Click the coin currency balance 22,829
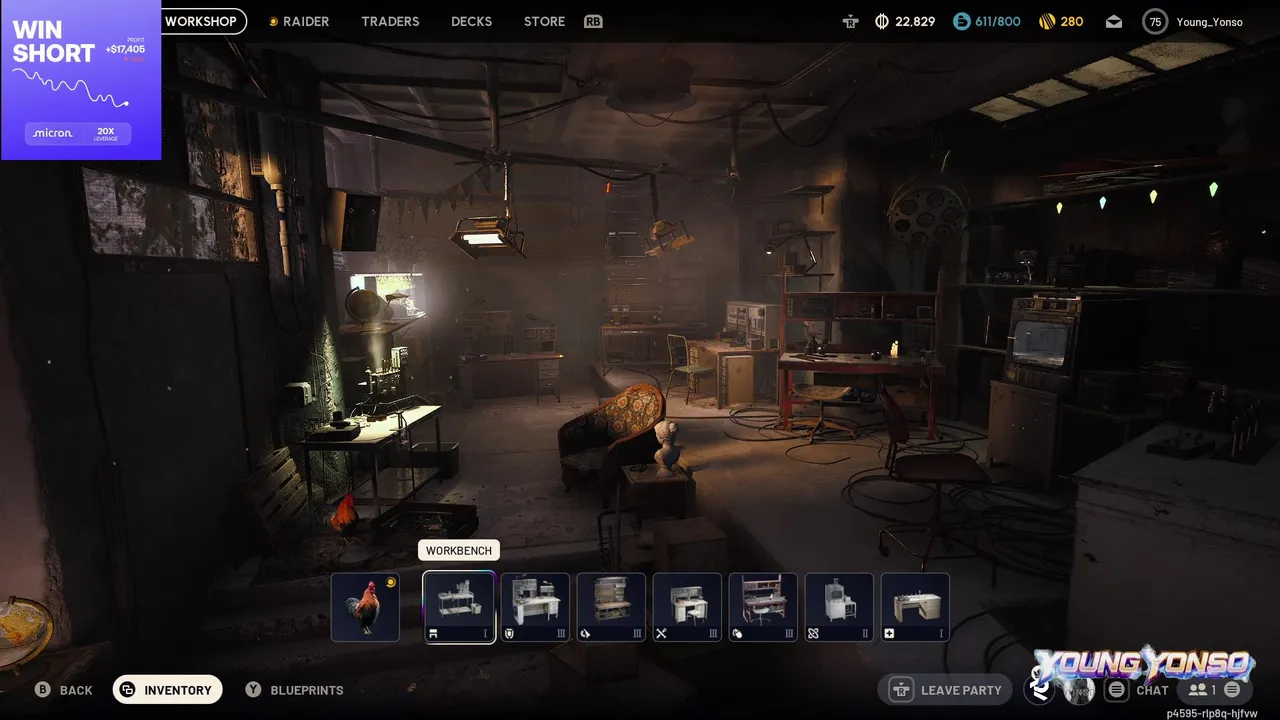The height and width of the screenshot is (720, 1280). (x=905, y=21)
